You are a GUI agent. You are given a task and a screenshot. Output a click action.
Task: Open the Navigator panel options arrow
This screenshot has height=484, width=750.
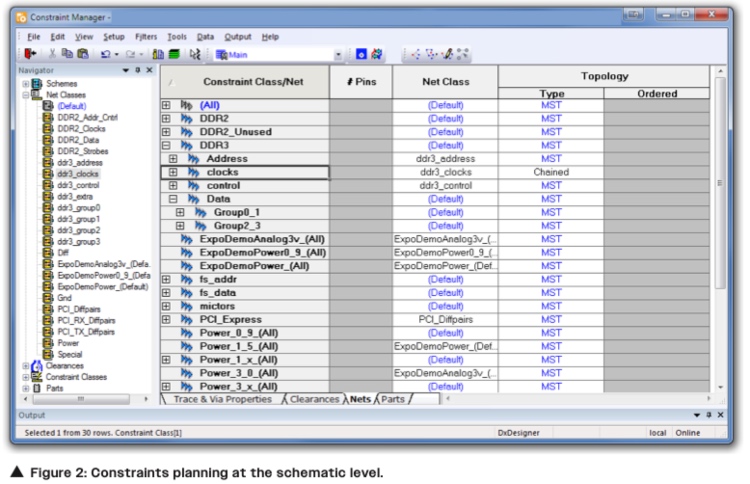(x=126, y=70)
